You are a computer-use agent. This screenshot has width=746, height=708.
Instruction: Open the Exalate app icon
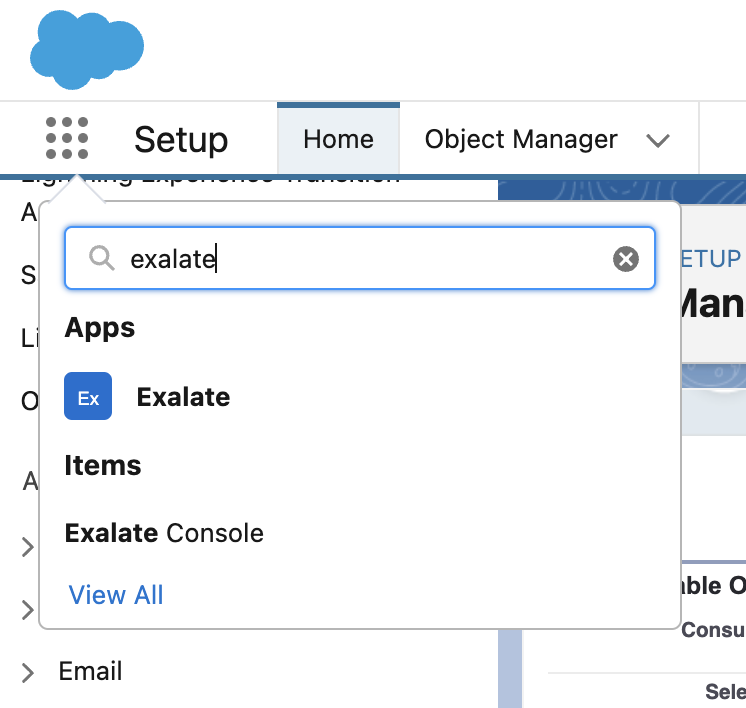88,396
